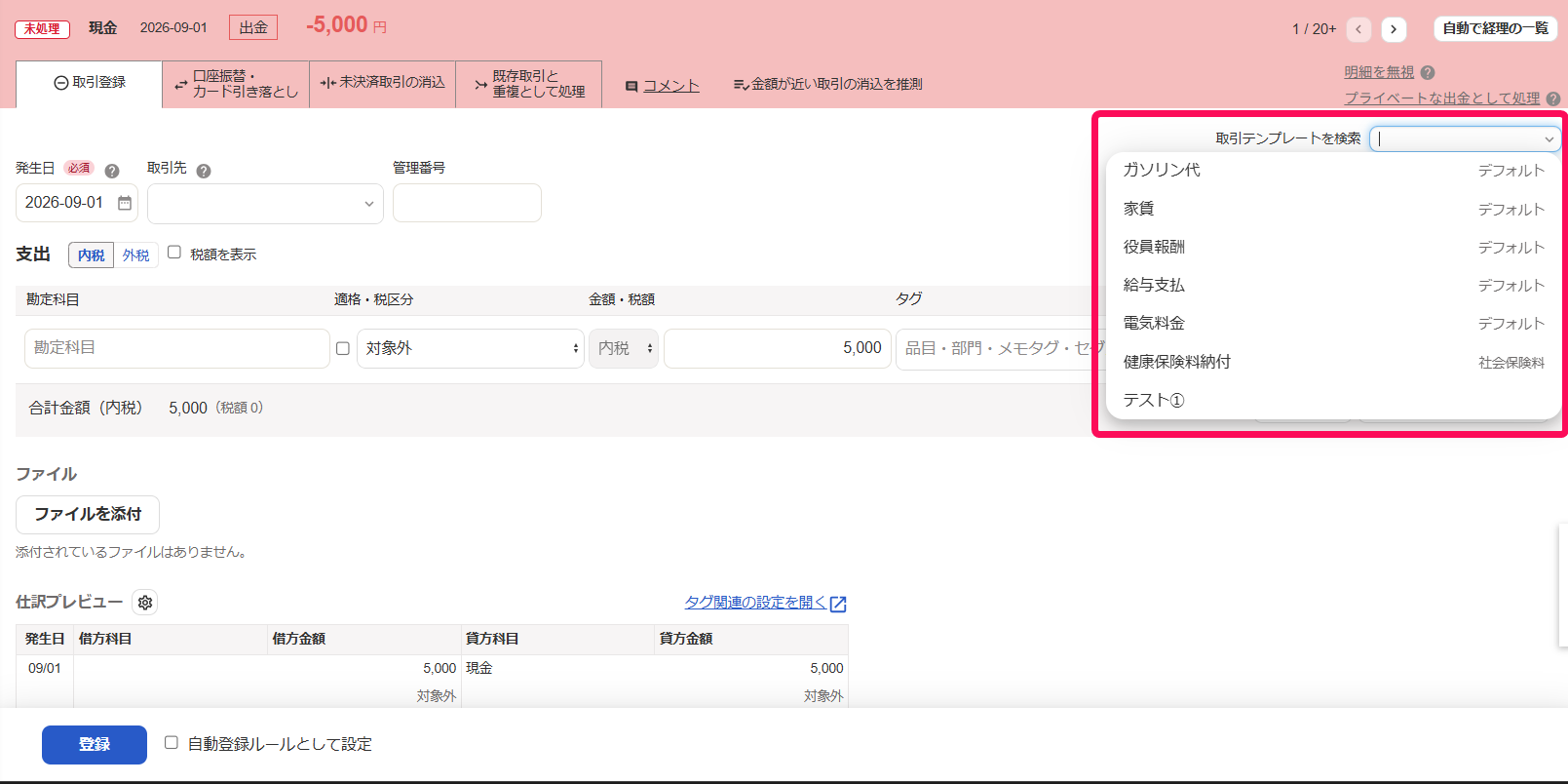Choose 健康保険料納付 template
Viewport: 1568px width, 784px height.
click(x=1333, y=362)
